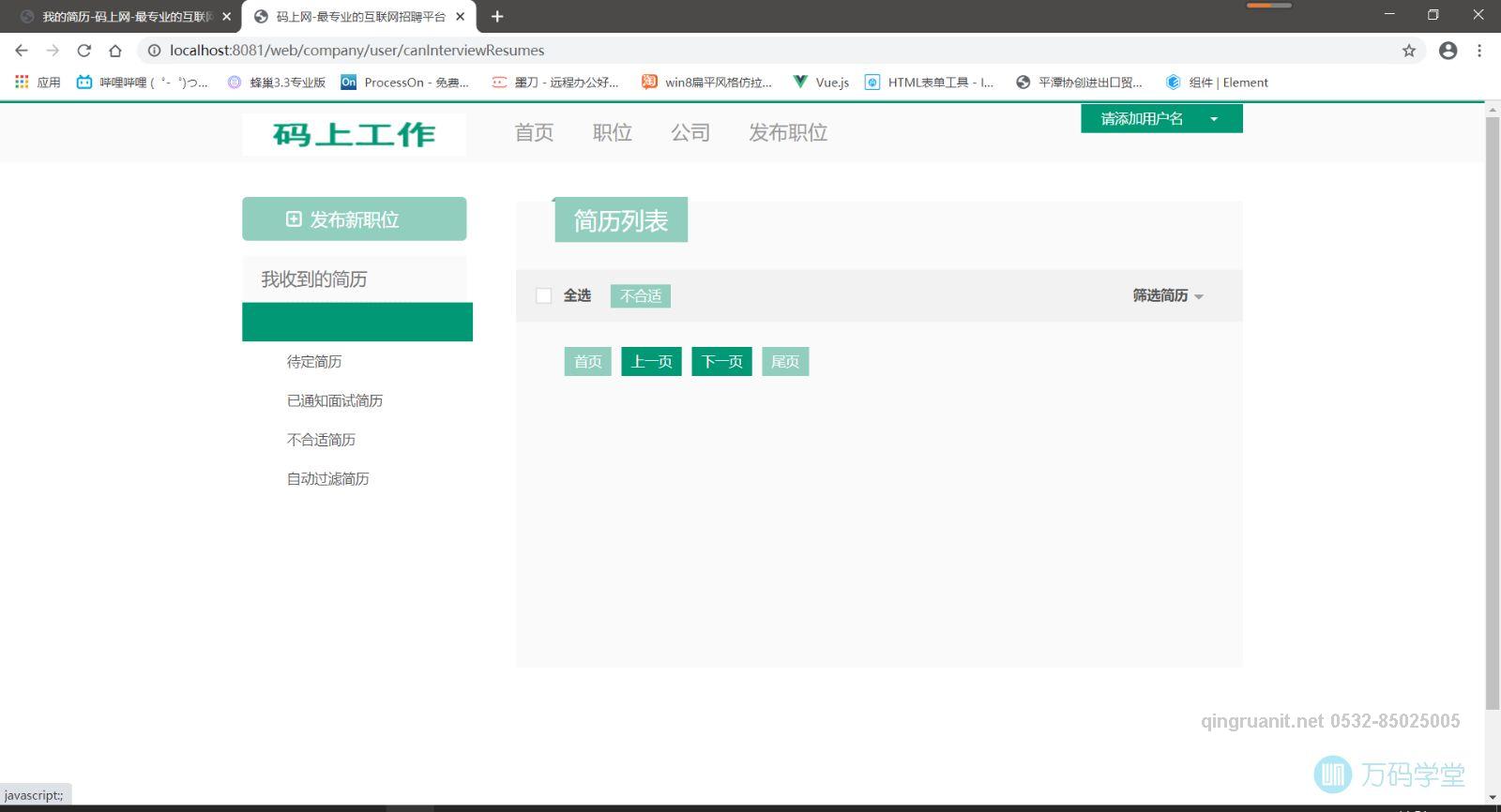Open the Vue.js bookmark
This screenshot has height=812, width=1501.
[821, 83]
